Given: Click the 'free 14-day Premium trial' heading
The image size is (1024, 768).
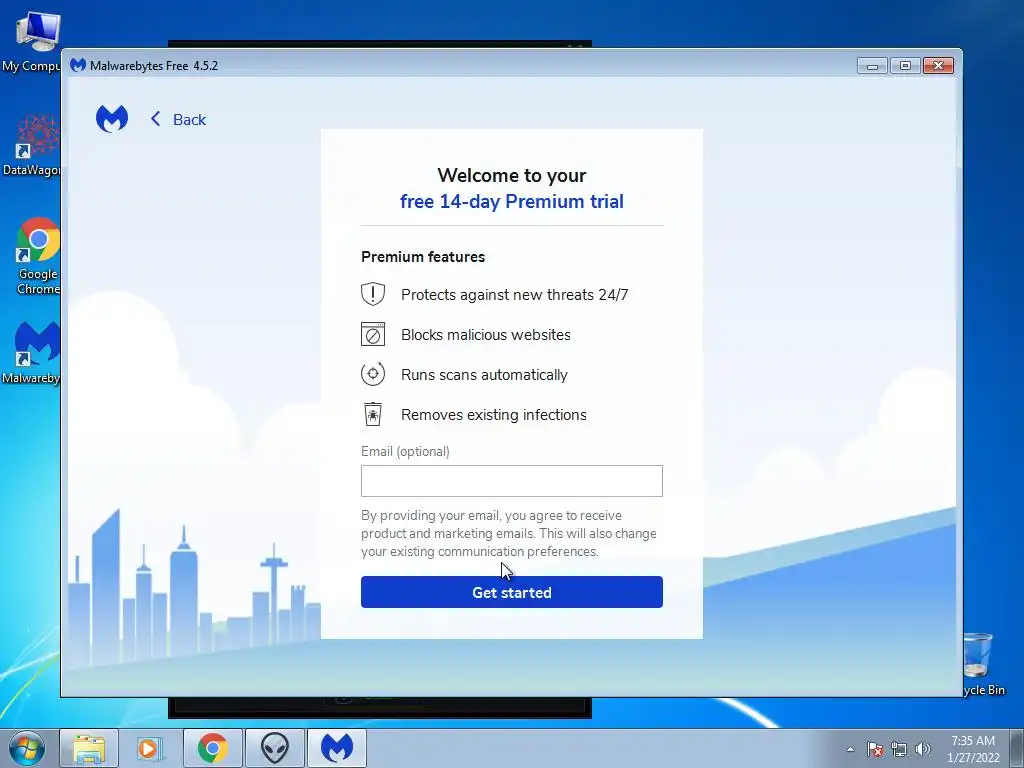Looking at the screenshot, I should [512, 201].
